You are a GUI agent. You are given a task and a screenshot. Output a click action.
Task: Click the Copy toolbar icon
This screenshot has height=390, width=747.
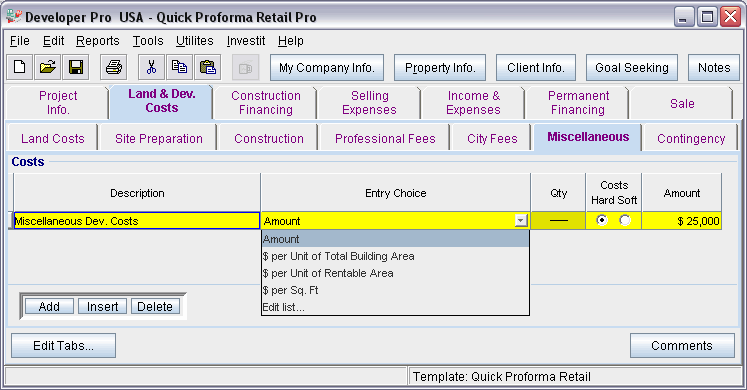[x=180, y=67]
